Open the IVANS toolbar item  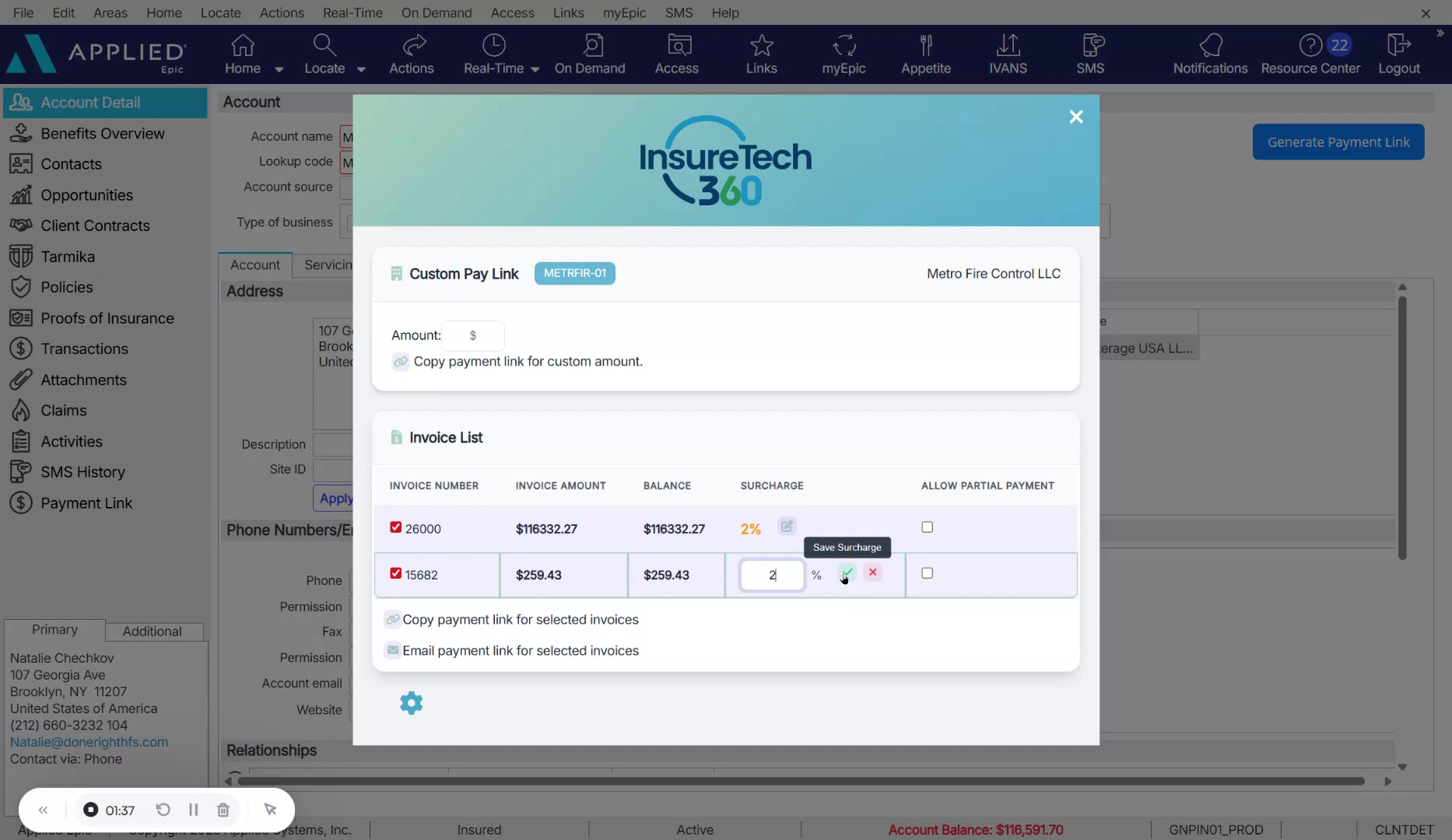[x=1008, y=52]
